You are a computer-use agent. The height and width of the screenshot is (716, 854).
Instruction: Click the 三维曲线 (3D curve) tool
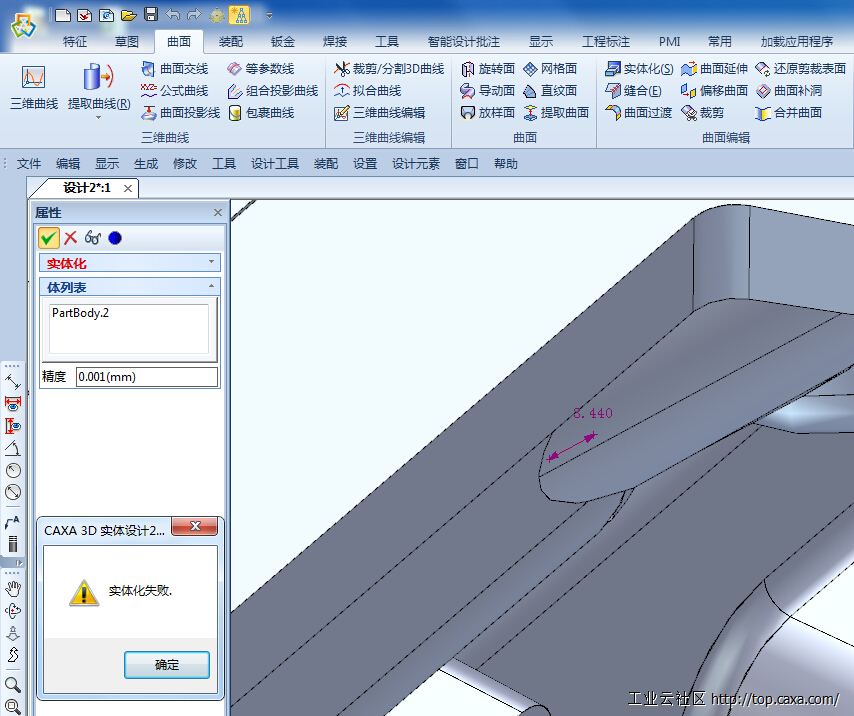(x=33, y=85)
